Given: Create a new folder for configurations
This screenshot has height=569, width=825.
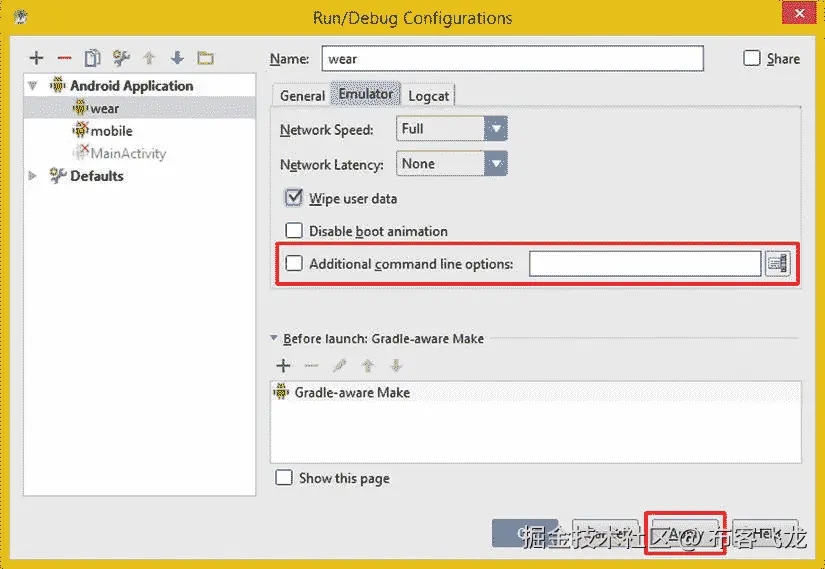Looking at the screenshot, I should click(x=205, y=58).
